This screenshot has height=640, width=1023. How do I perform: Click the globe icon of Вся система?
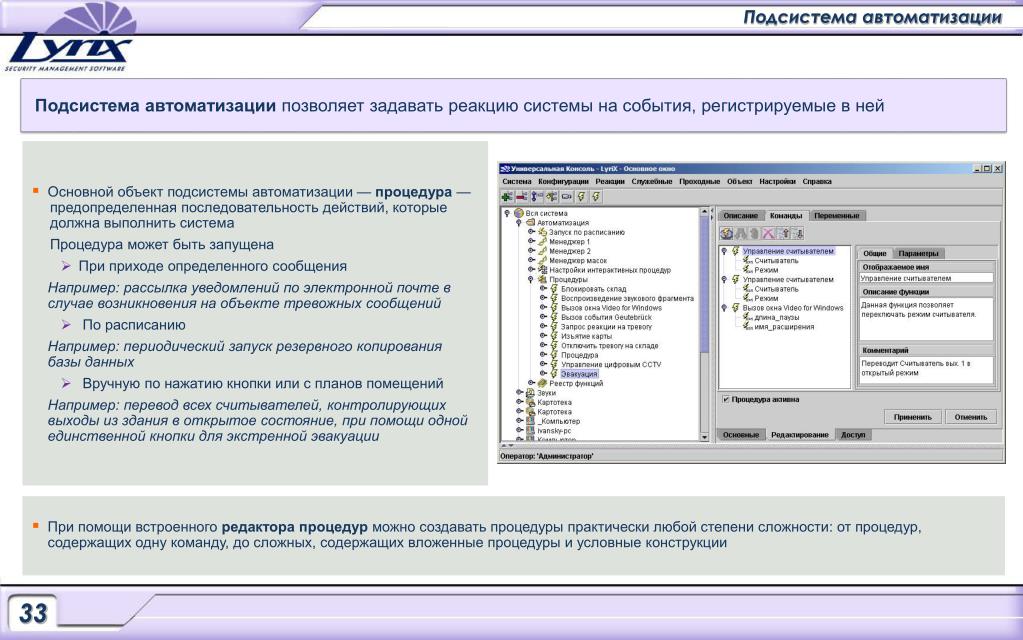519,213
